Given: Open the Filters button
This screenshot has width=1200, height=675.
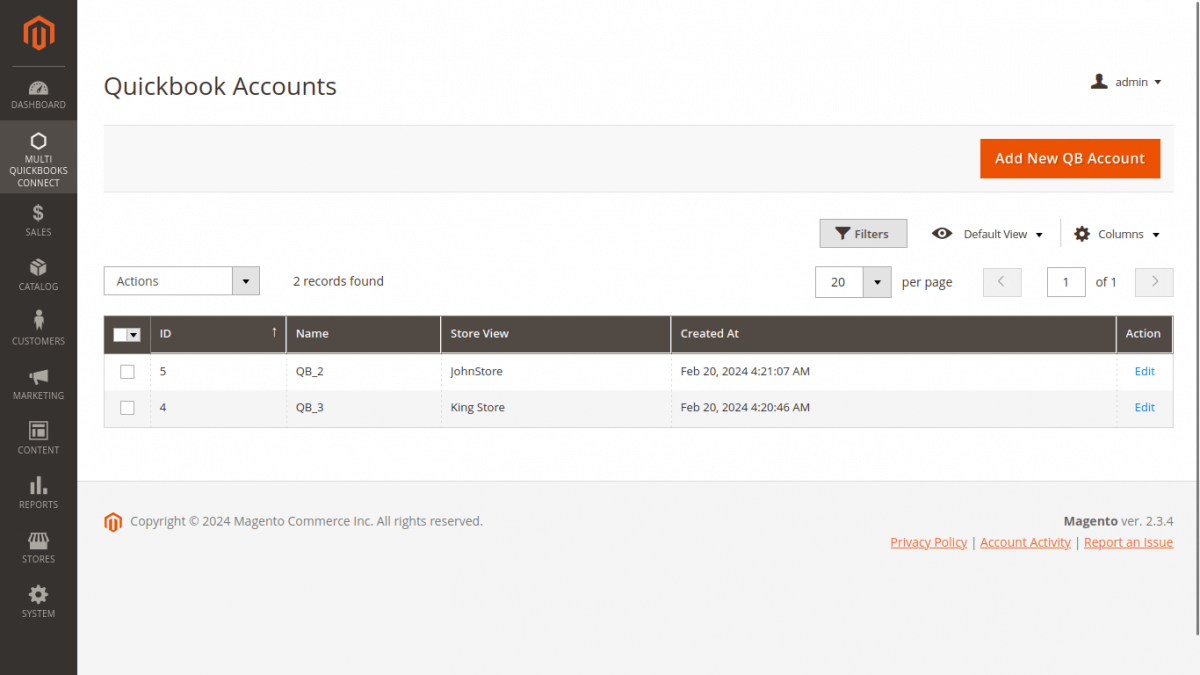Looking at the screenshot, I should (x=863, y=234).
